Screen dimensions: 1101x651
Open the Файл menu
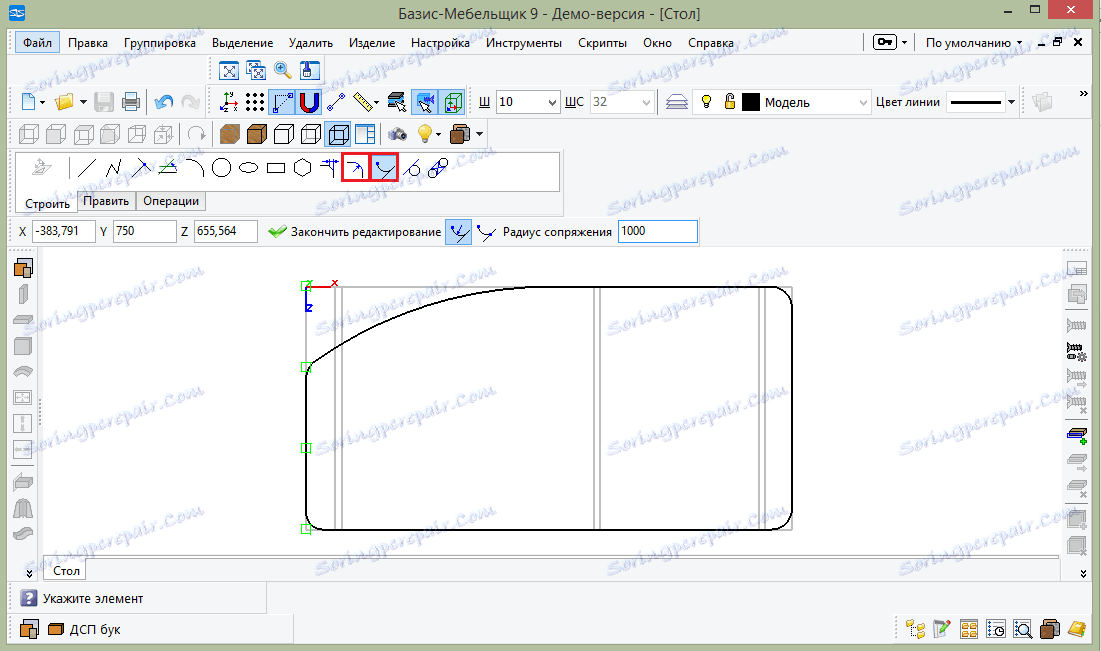(37, 43)
